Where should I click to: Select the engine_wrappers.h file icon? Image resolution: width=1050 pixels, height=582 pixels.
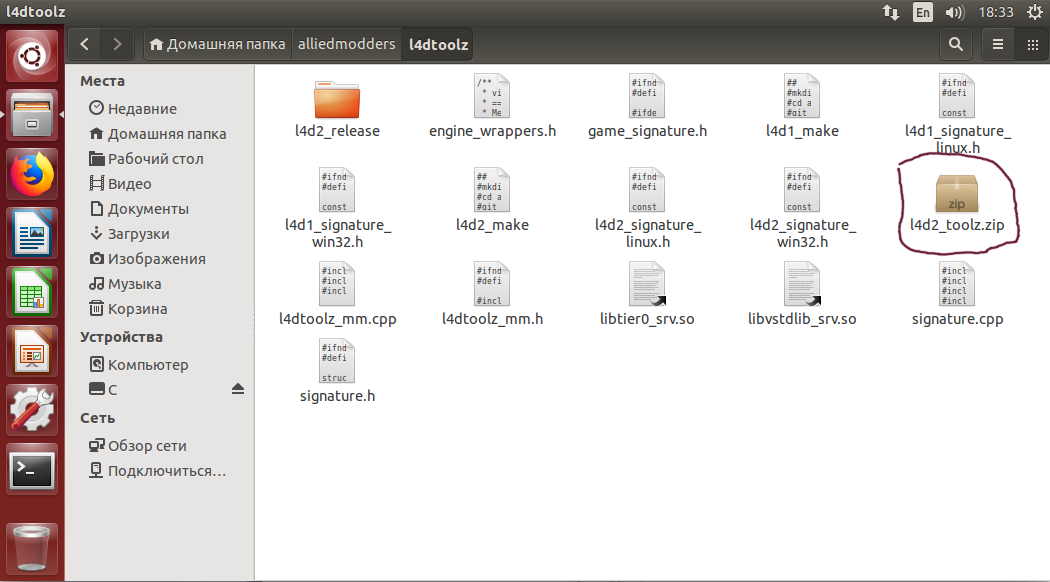492,96
